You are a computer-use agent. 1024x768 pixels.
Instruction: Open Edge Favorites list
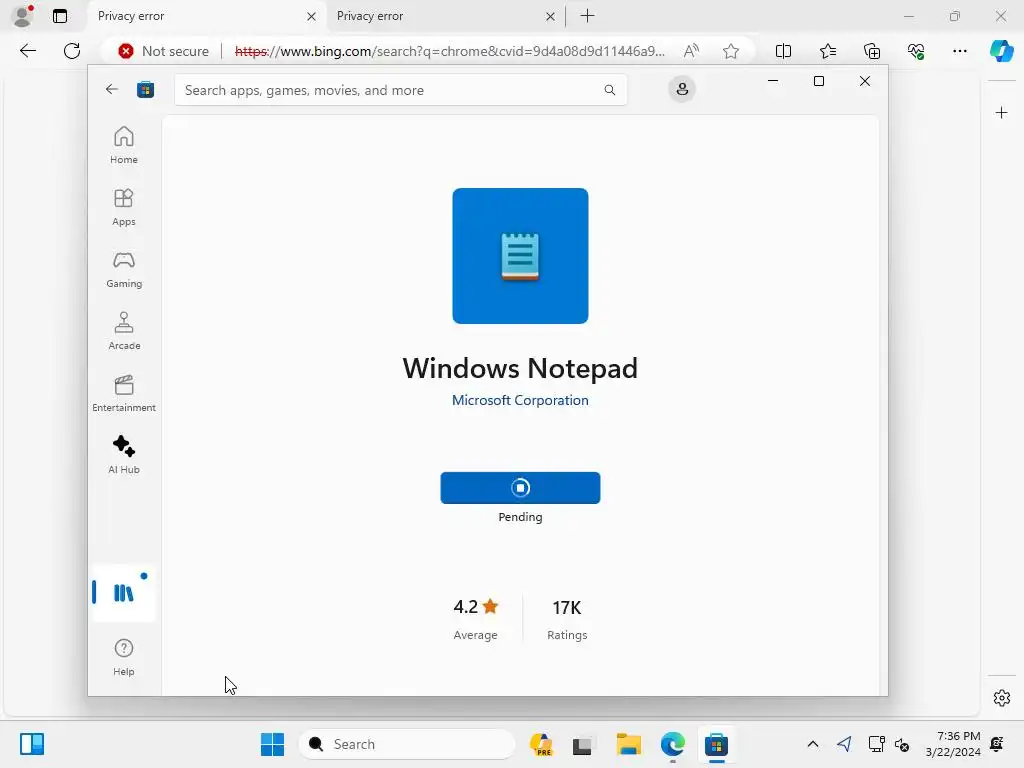click(x=827, y=51)
